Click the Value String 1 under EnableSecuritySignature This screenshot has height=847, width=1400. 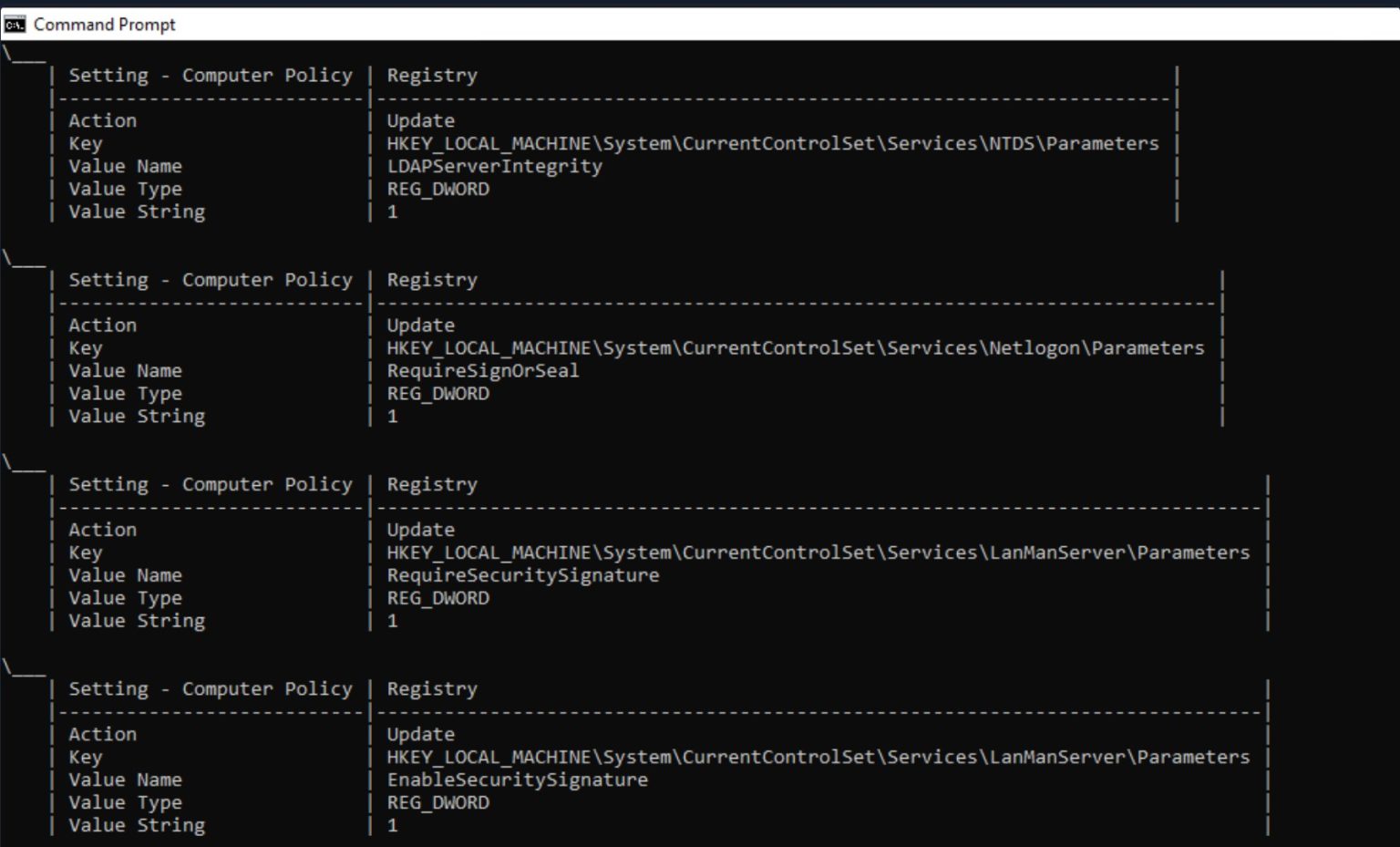click(392, 825)
